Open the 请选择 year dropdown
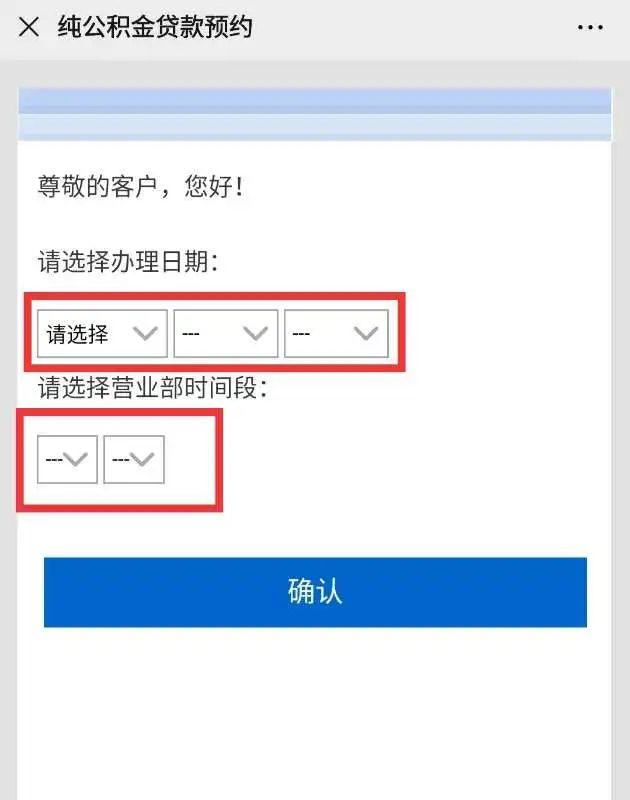630x800 pixels. pyautogui.click(x=102, y=333)
